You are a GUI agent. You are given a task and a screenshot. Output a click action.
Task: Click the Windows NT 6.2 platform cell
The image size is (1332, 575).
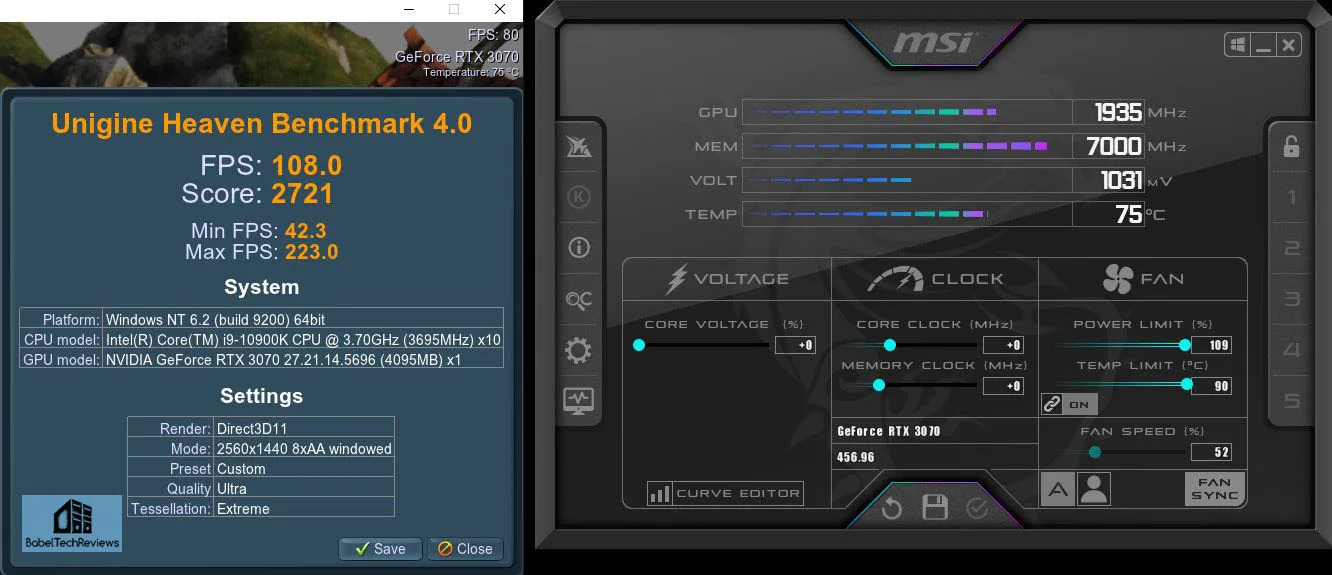click(303, 320)
